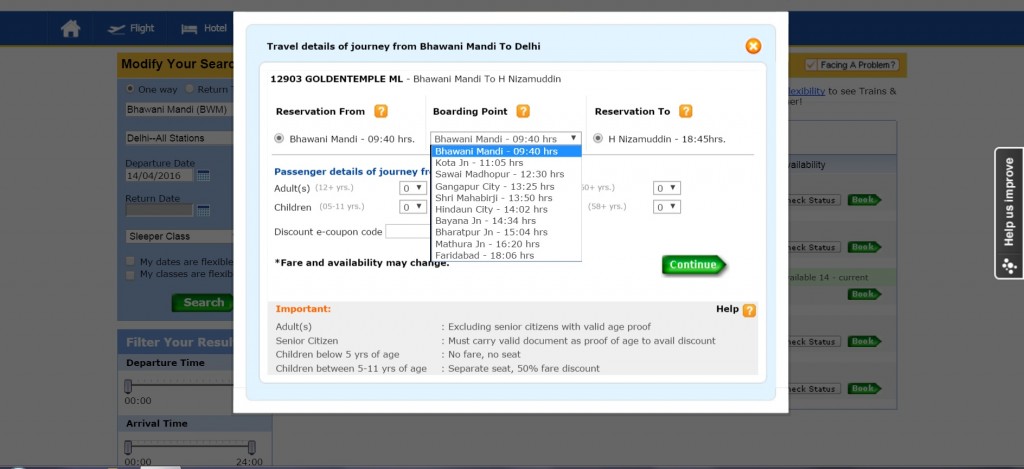This screenshot has height=469, width=1024.
Task: Tick the Facing a Problem checkbox
Action: 811,65
